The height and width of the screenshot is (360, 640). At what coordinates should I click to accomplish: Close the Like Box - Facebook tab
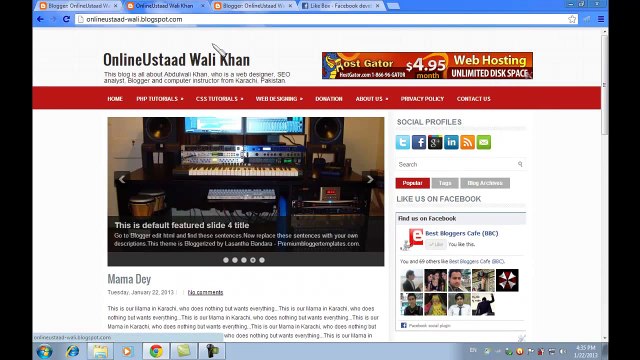pyautogui.click(x=378, y=6)
